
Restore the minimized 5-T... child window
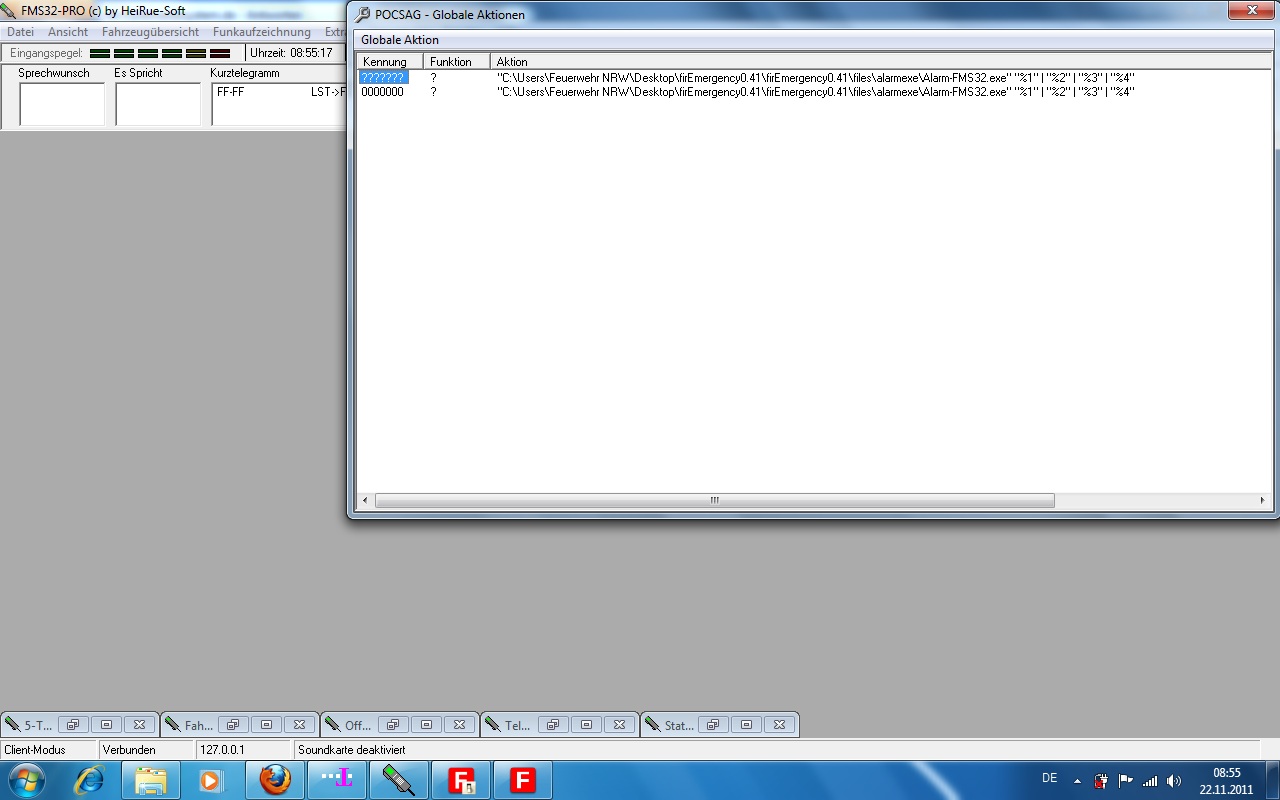point(73,725)
